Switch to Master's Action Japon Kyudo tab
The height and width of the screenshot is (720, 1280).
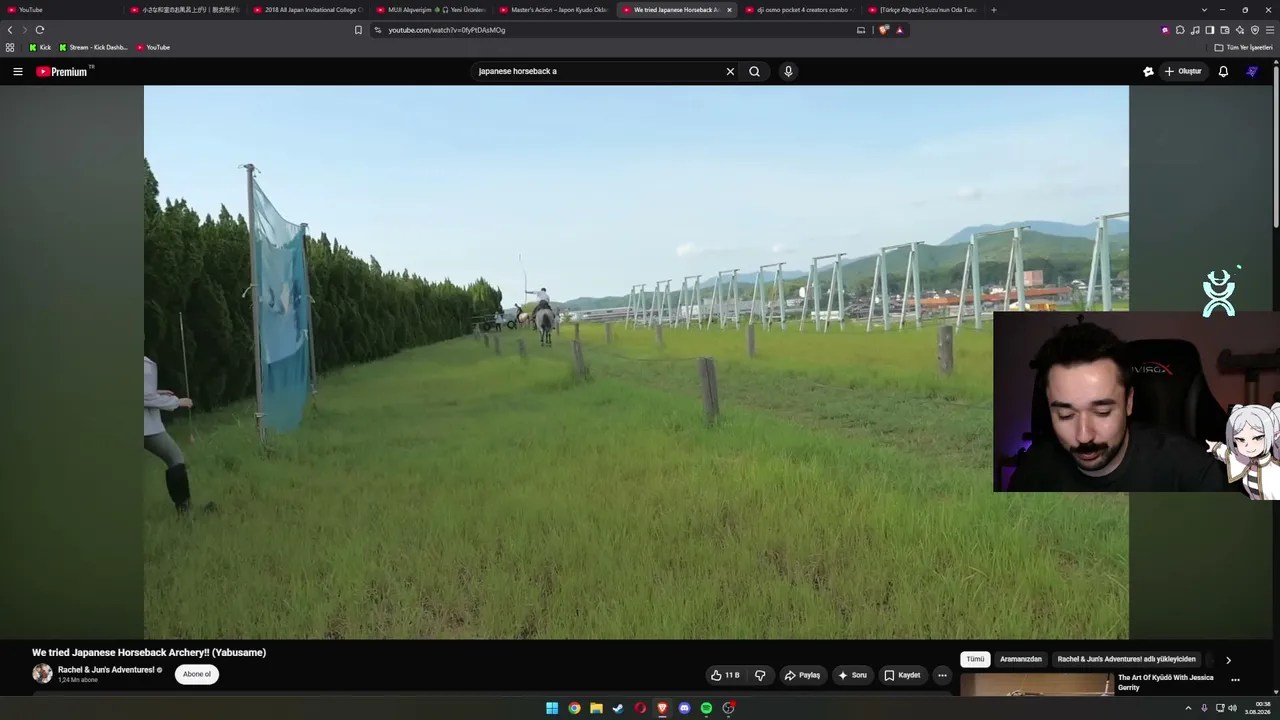[x=554, y=10]
